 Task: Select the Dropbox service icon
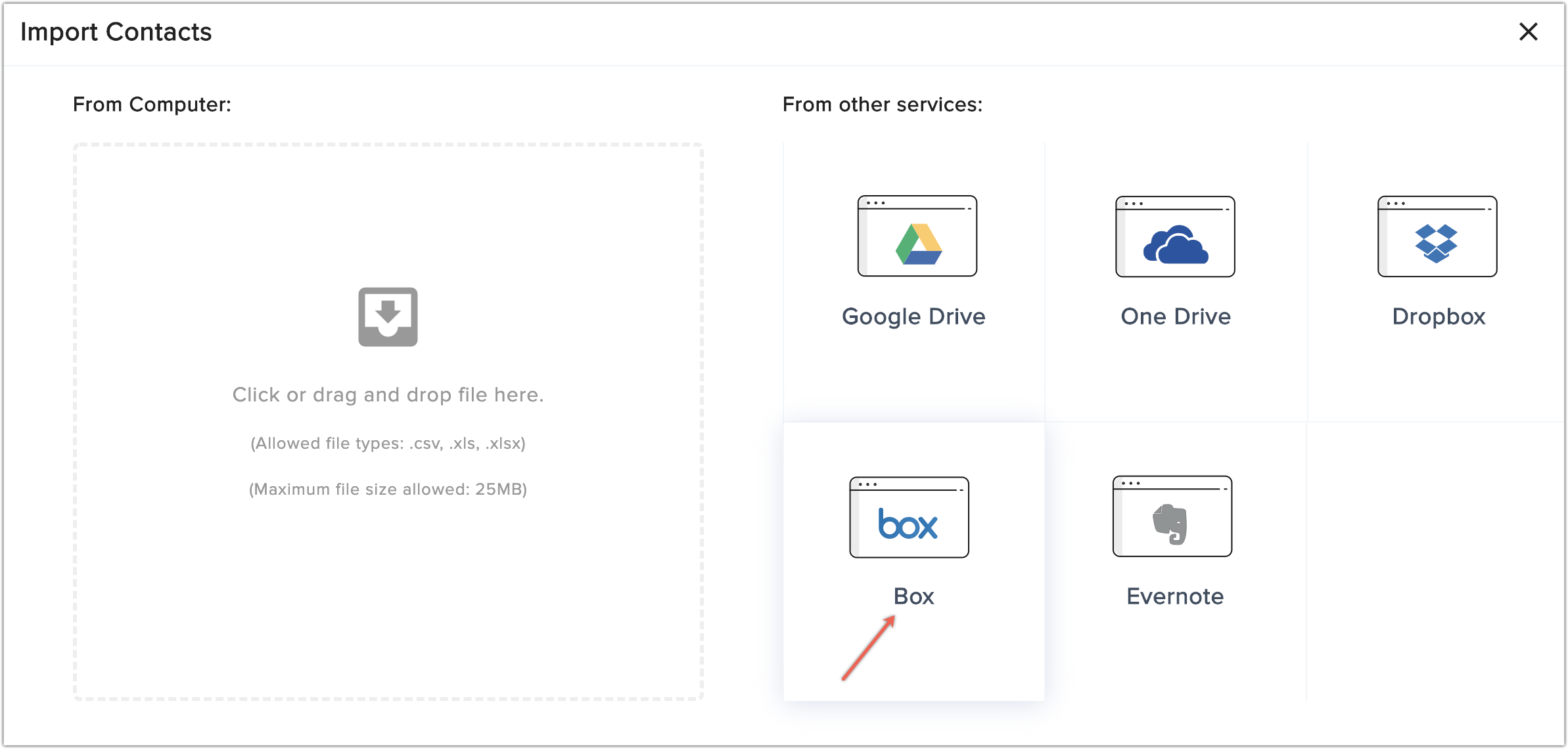point(1437,237)
